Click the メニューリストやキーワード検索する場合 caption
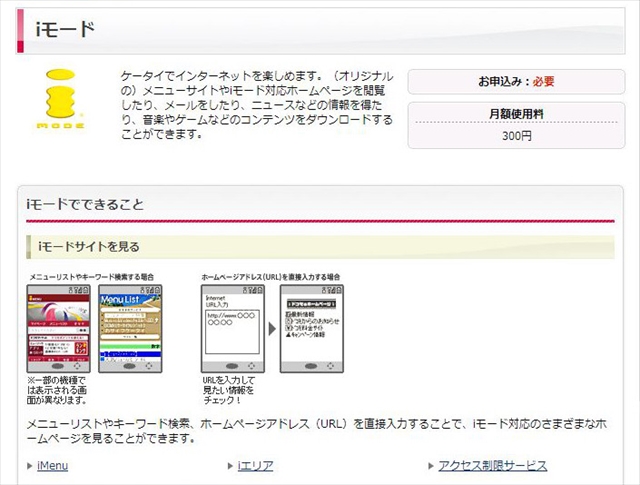 (92, 277)
